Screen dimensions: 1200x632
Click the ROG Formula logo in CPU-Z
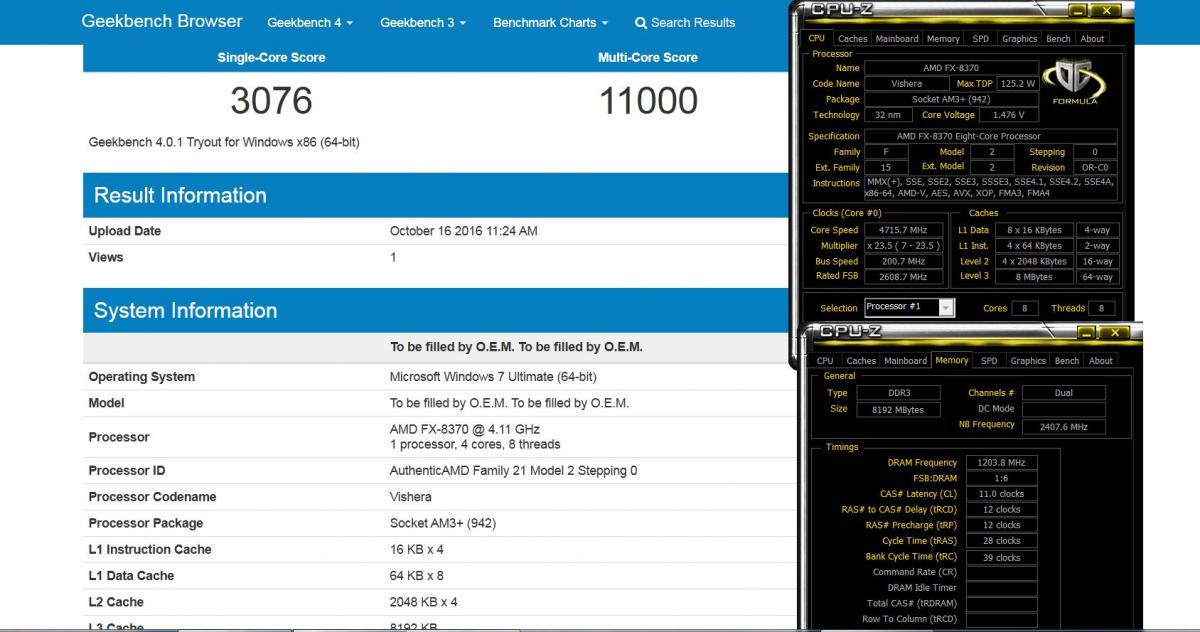[1074, 84]
